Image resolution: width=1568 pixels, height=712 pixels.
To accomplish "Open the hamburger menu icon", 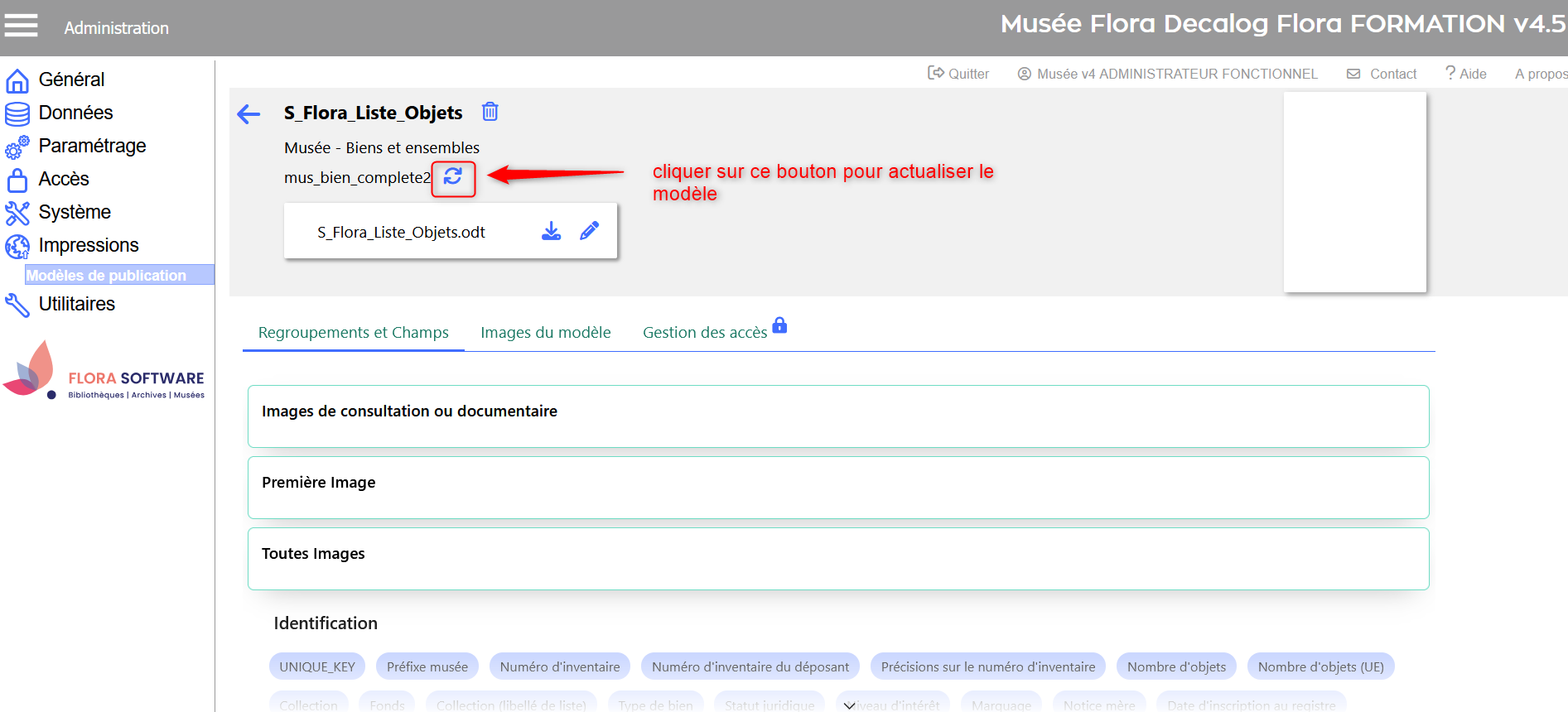I will (x=22, y=26).
